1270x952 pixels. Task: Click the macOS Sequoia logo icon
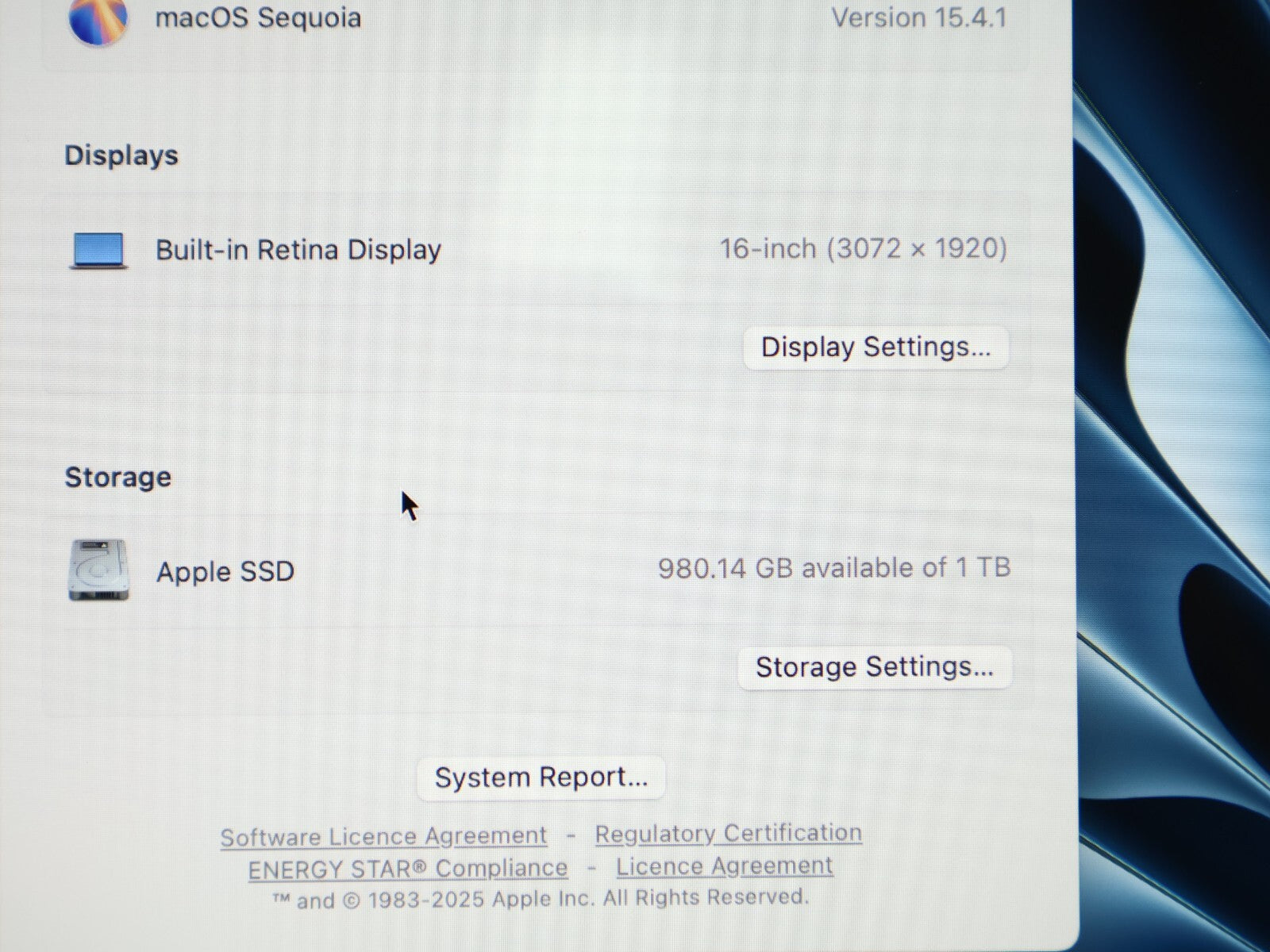point(98,21)
